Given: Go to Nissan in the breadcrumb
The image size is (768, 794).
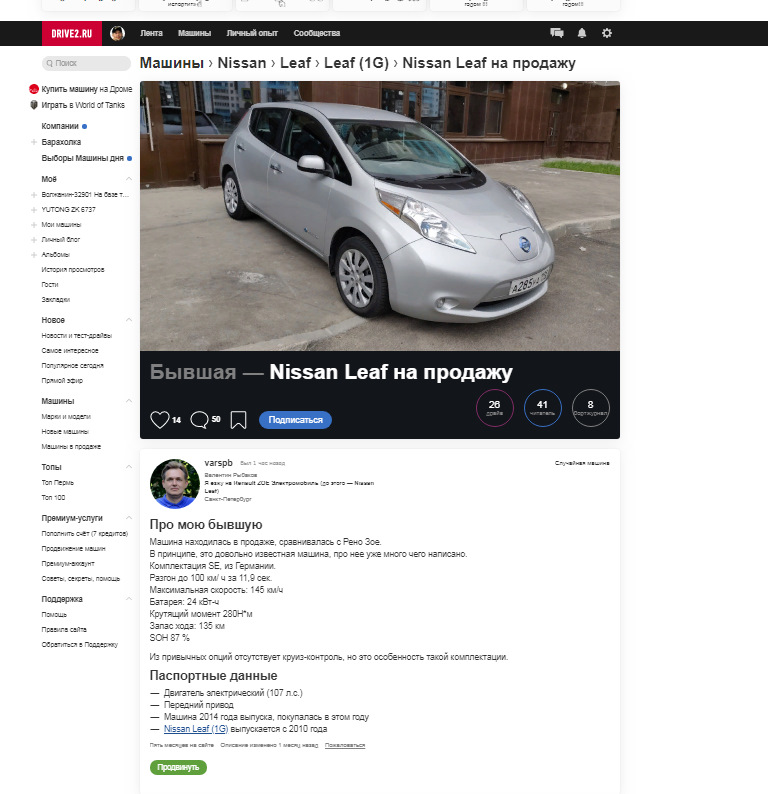Looking at the screenshot, I should click(x=241, y=63).
